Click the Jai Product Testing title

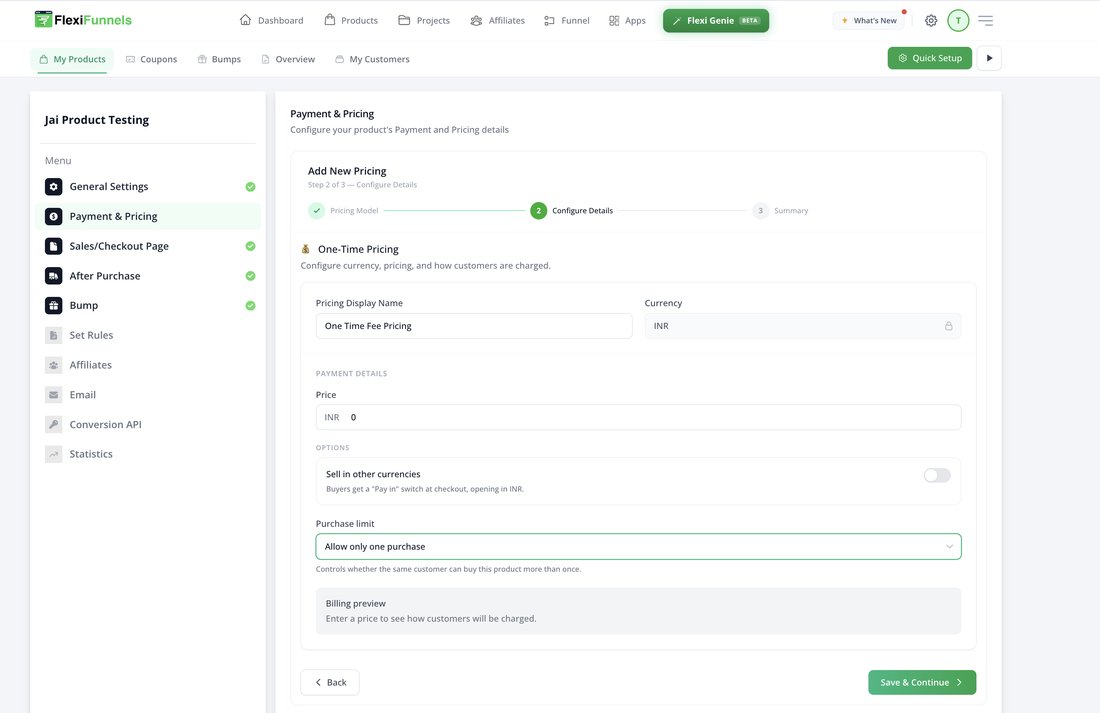click(97, 120)
